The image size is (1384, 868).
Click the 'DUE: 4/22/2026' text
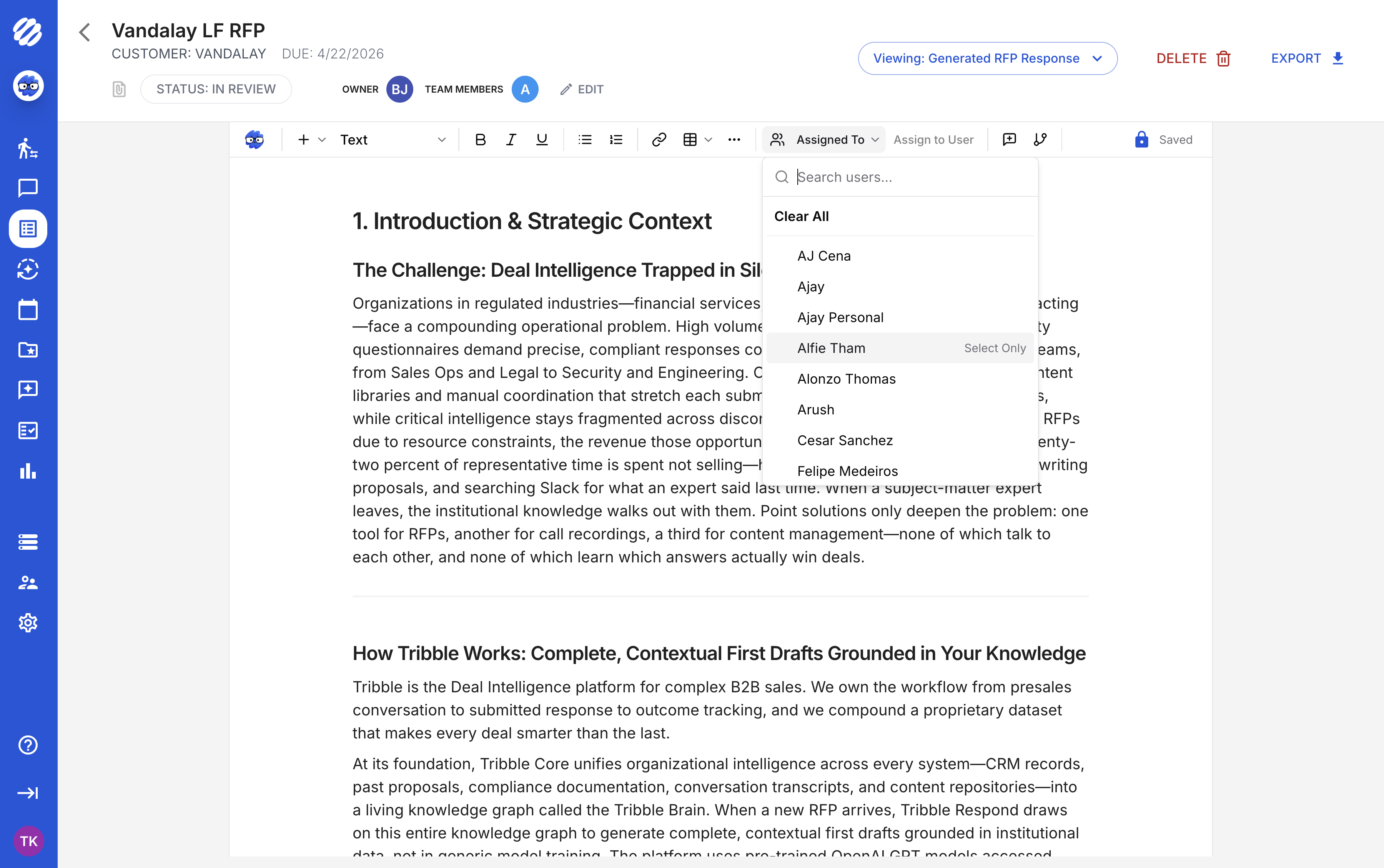(x=333, y=53)
